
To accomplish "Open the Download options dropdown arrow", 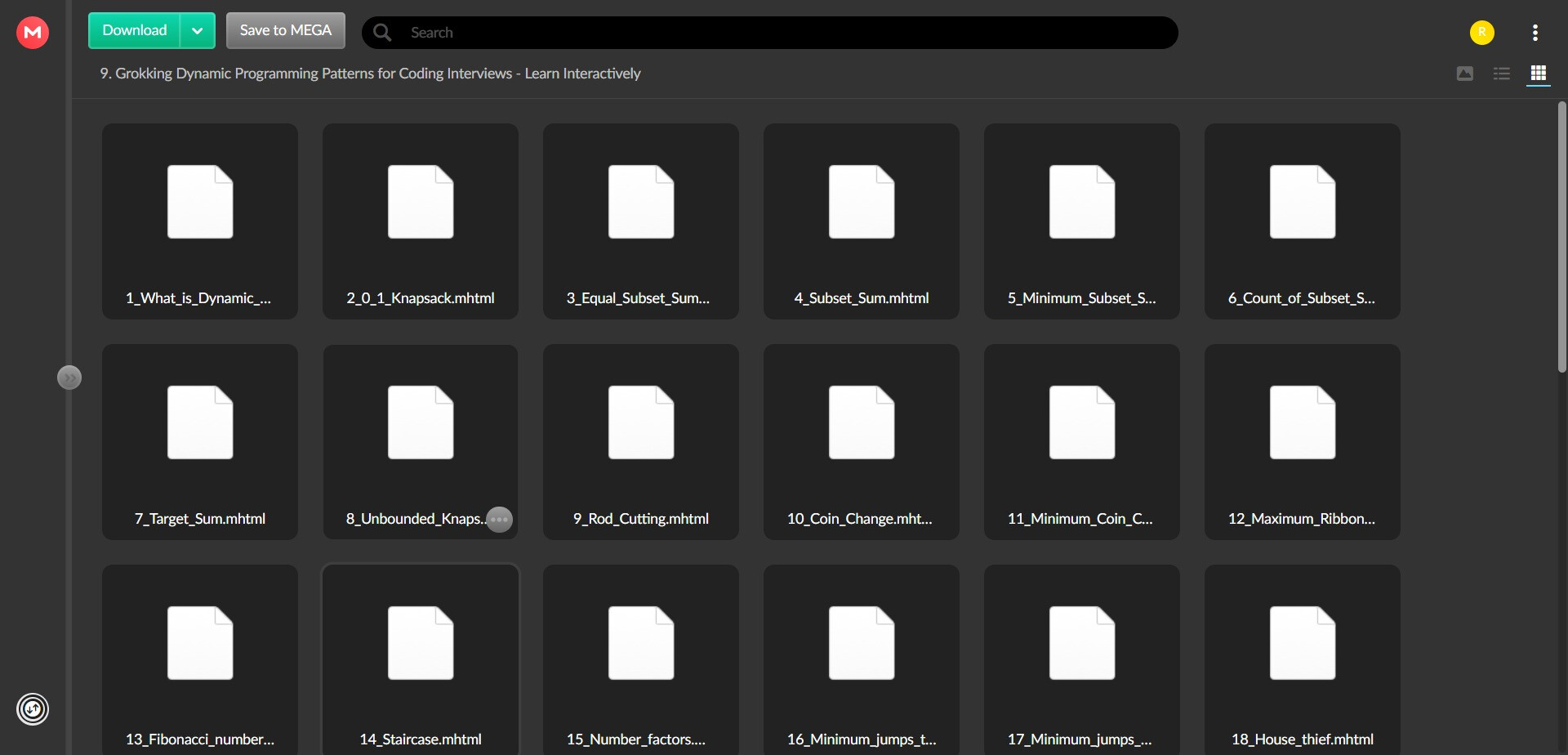I will click(198, 31).
